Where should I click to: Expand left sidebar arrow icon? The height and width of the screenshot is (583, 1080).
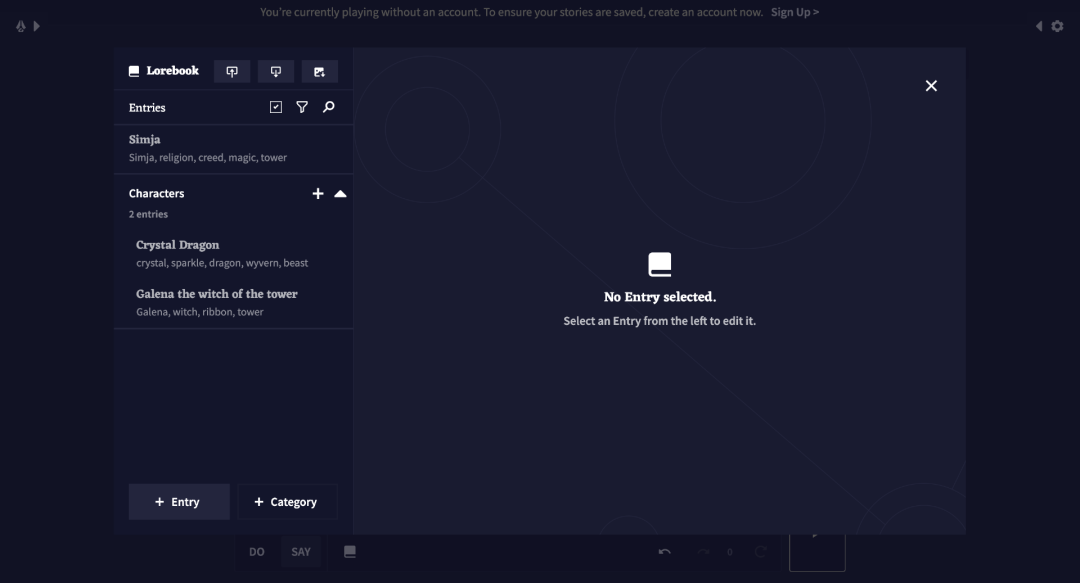tap(37, 26)
